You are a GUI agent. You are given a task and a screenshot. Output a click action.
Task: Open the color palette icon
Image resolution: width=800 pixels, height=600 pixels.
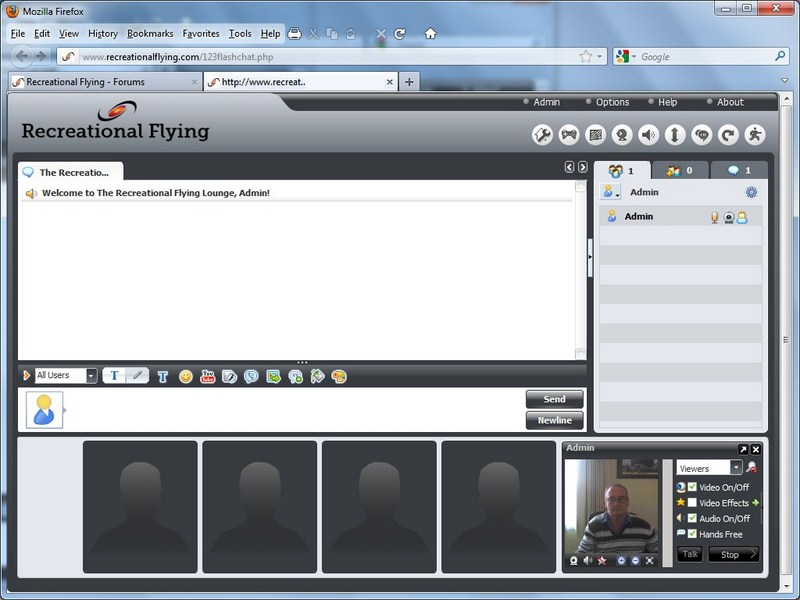(x=339, y=377)
